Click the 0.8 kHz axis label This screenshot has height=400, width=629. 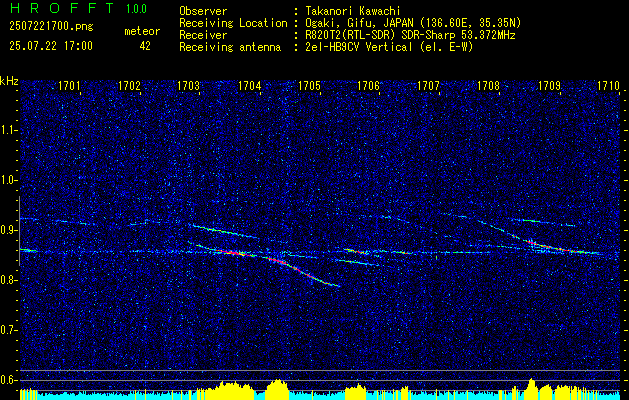(x=7, y=280)
